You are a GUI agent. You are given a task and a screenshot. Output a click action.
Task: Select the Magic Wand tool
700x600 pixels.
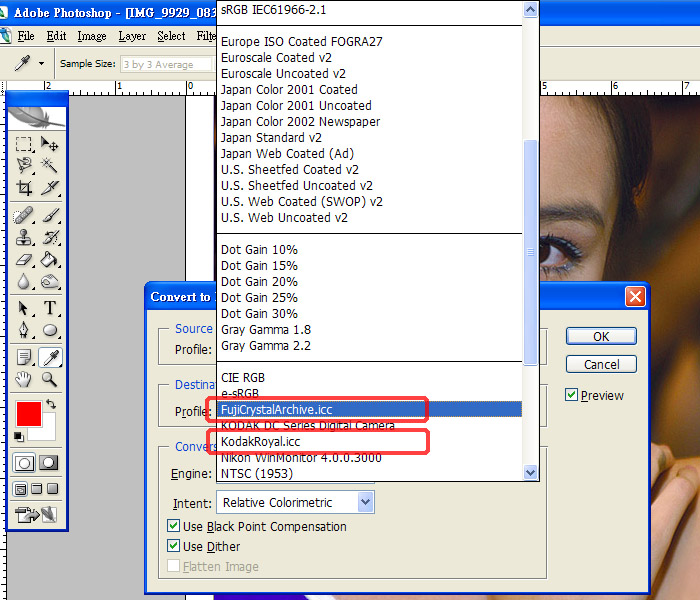point(50,166)
